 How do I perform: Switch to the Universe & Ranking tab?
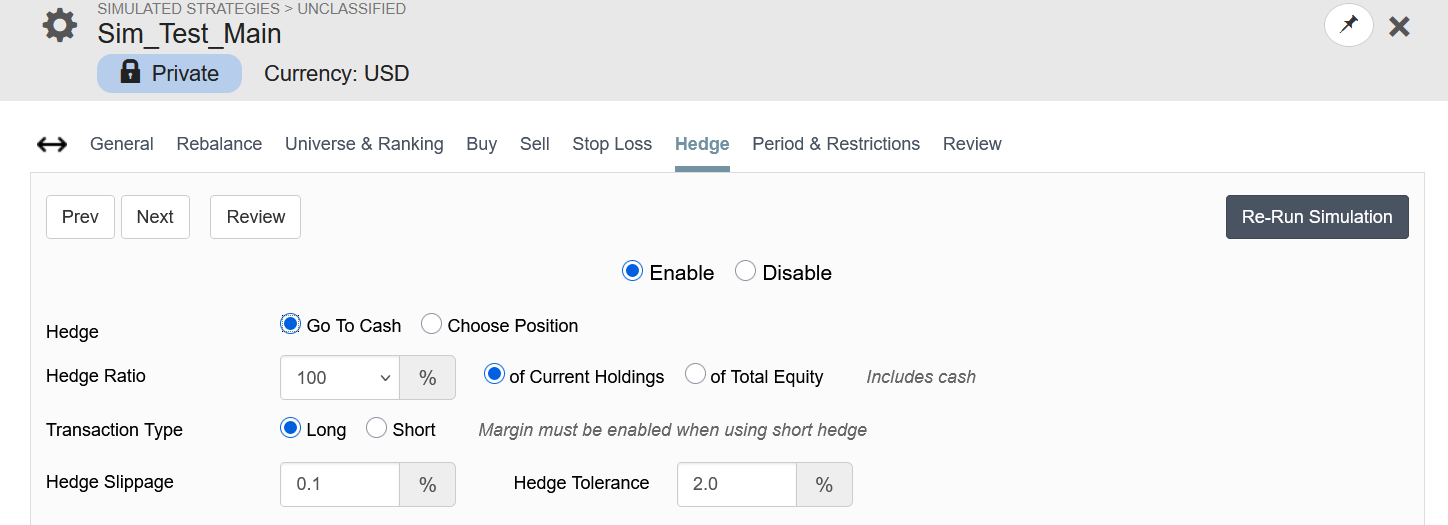point(364,144)
